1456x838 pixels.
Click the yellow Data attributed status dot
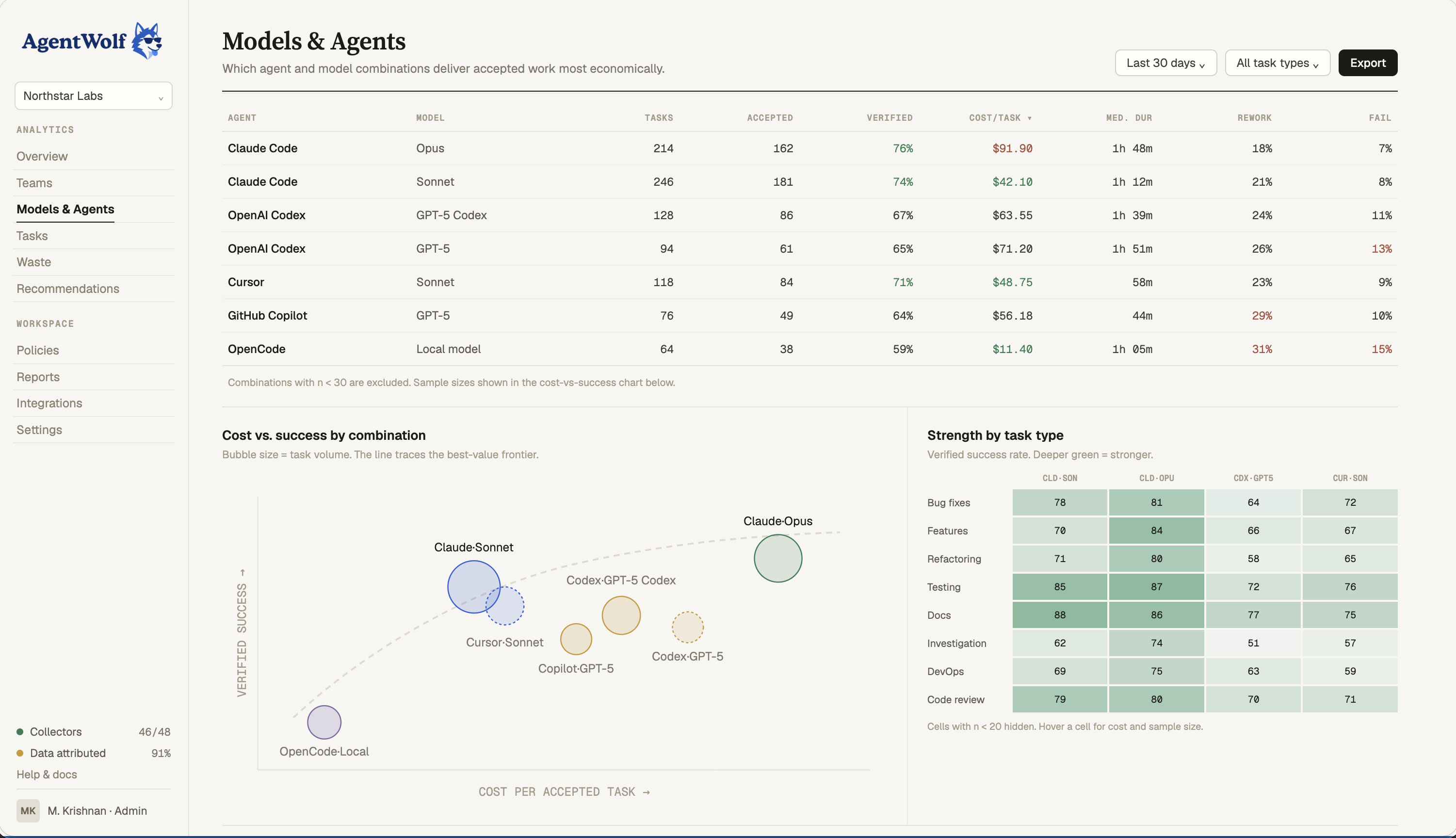click(20, 753)
